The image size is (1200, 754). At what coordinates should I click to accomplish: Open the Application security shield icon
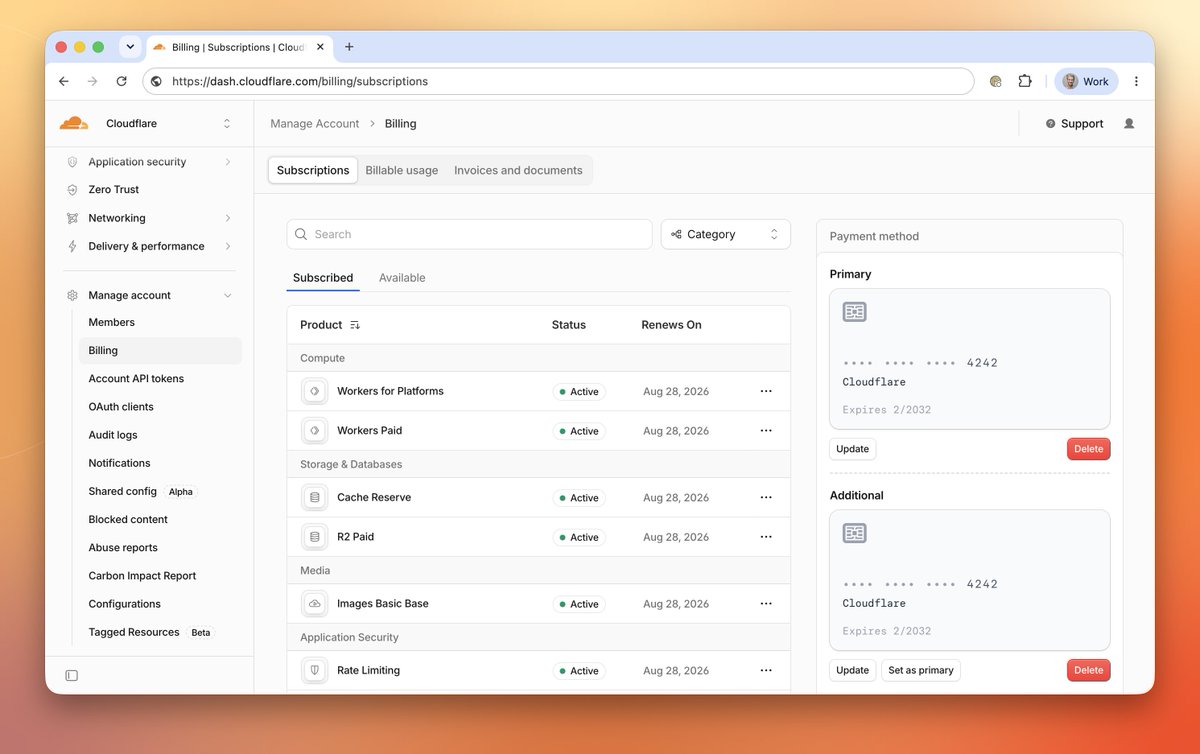[72, 162]
